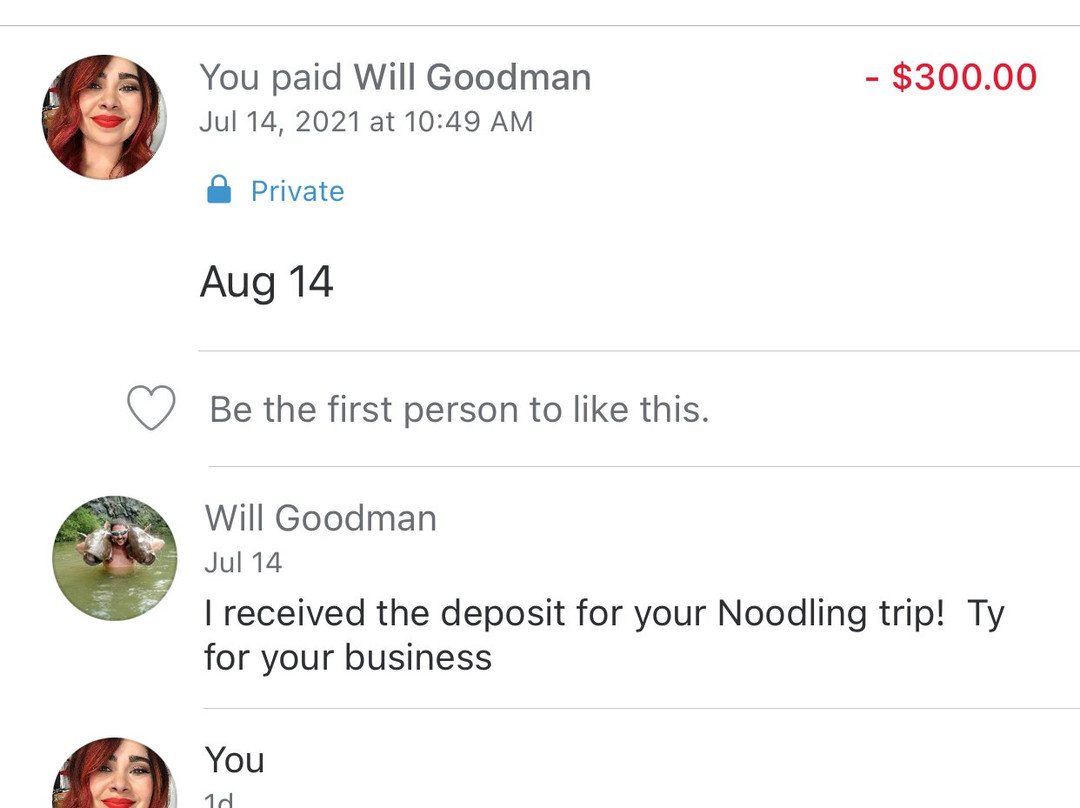Open Will Goodman's comment avatar photo
The image size is (1080, 808).
pyautogui.click(x=115, y=557)
